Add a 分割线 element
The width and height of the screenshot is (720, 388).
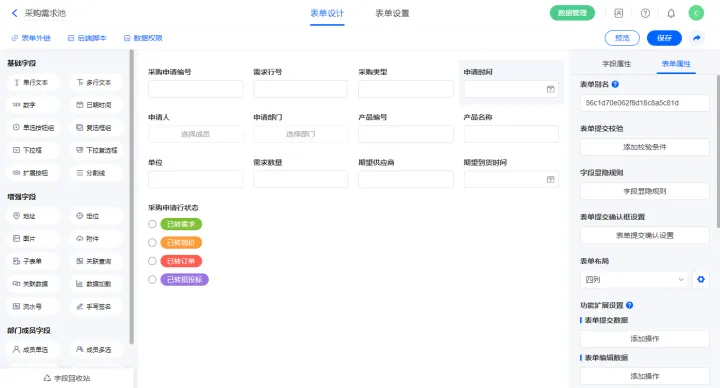96,173
